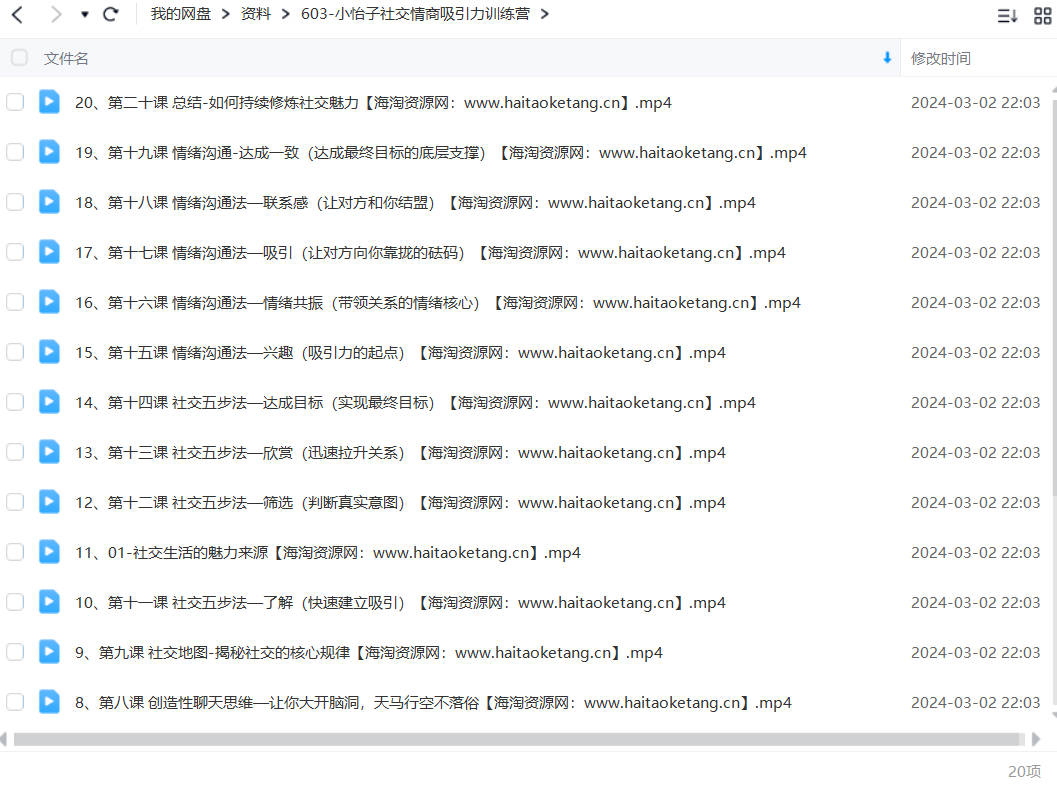
Task: Open 603-小怡子社交情商吸引力训练营 breadcrumb
Action: tap(415, 14)
